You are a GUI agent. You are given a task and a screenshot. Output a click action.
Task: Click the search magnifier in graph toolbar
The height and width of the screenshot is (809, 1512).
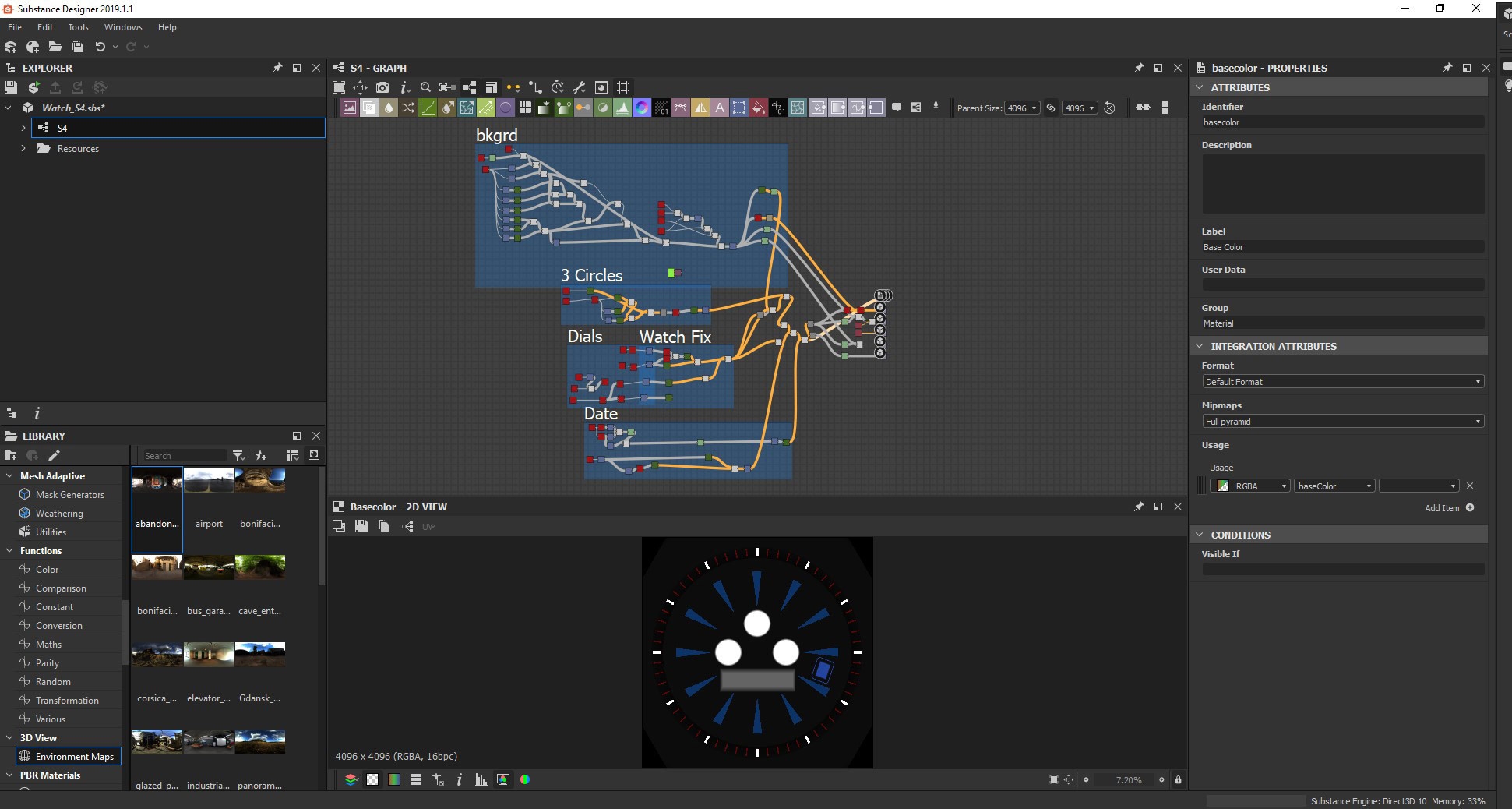[x=425, y=87]
